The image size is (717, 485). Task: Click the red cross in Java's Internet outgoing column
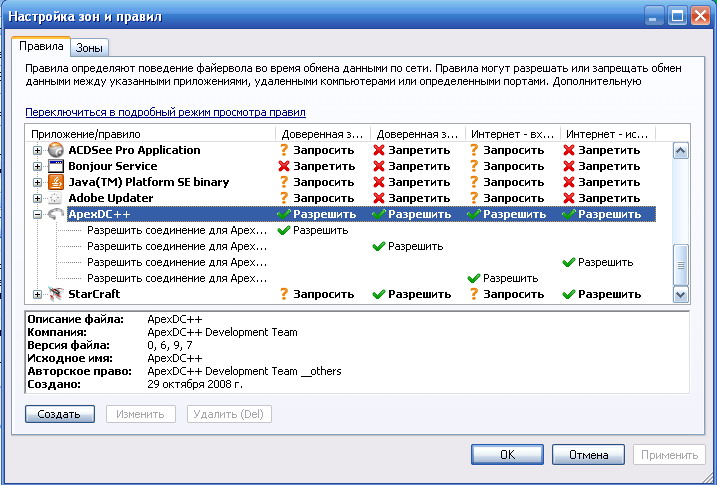(x=569, y=182)
